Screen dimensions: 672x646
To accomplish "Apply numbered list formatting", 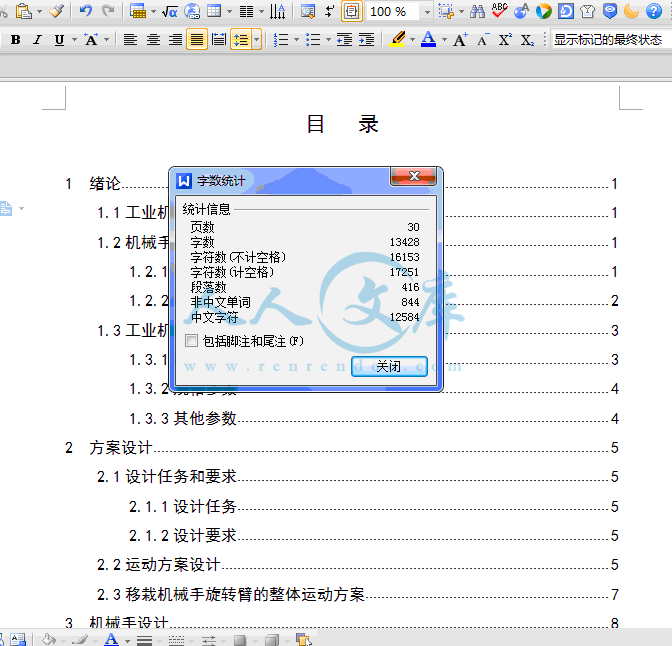I will pos(281,40).
